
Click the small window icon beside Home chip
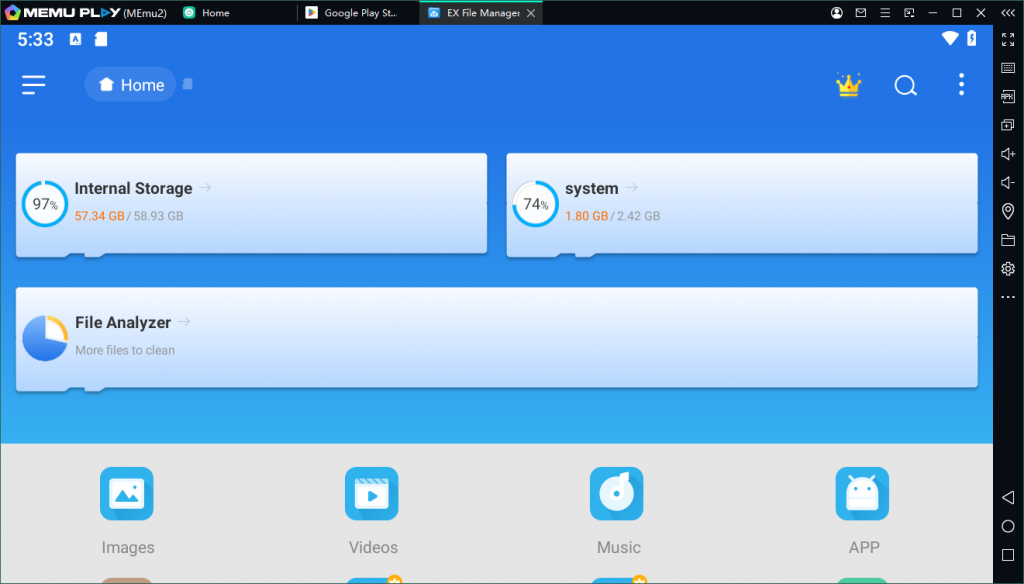(x=187, y=84)
